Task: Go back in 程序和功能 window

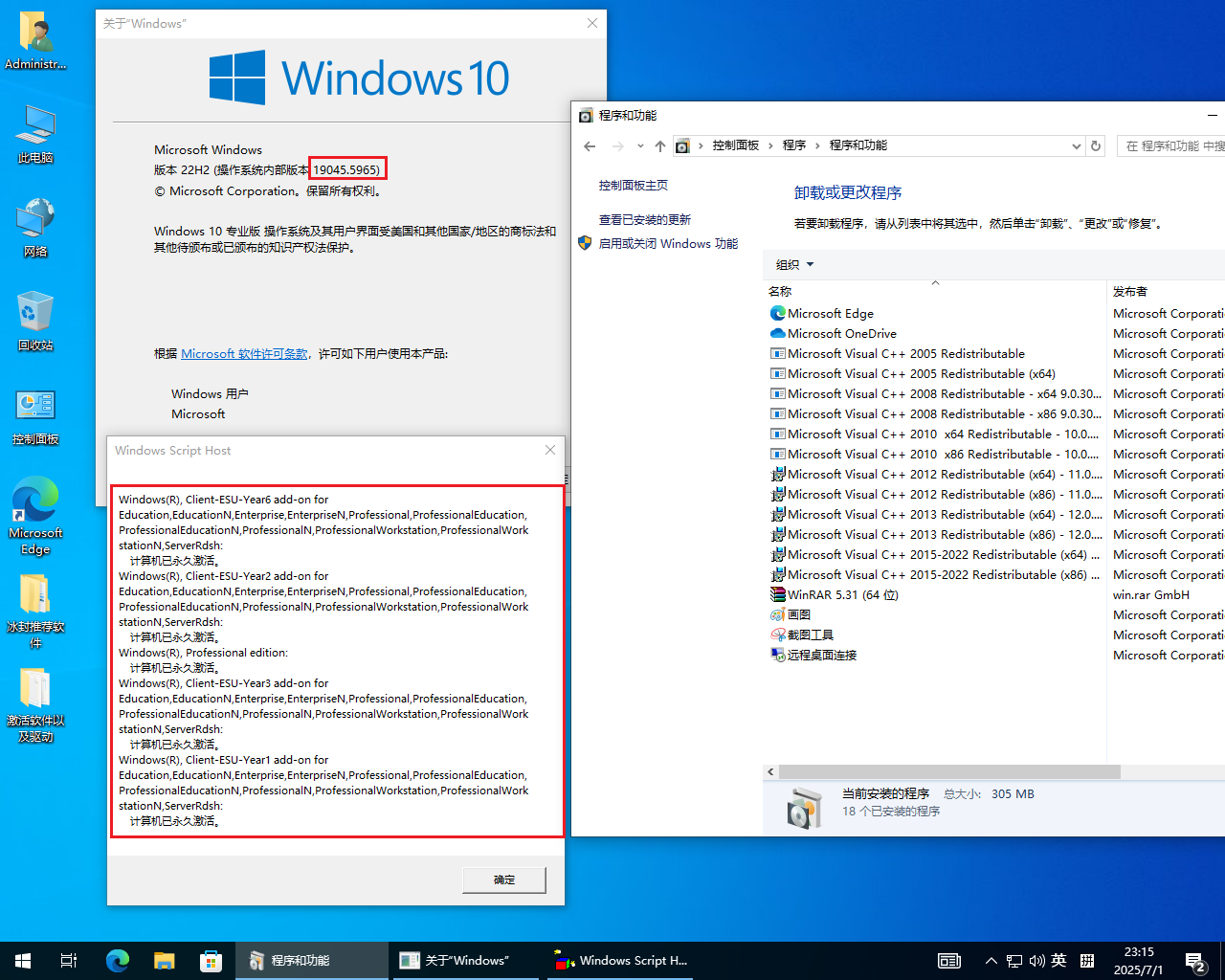Action: point(590,146)
